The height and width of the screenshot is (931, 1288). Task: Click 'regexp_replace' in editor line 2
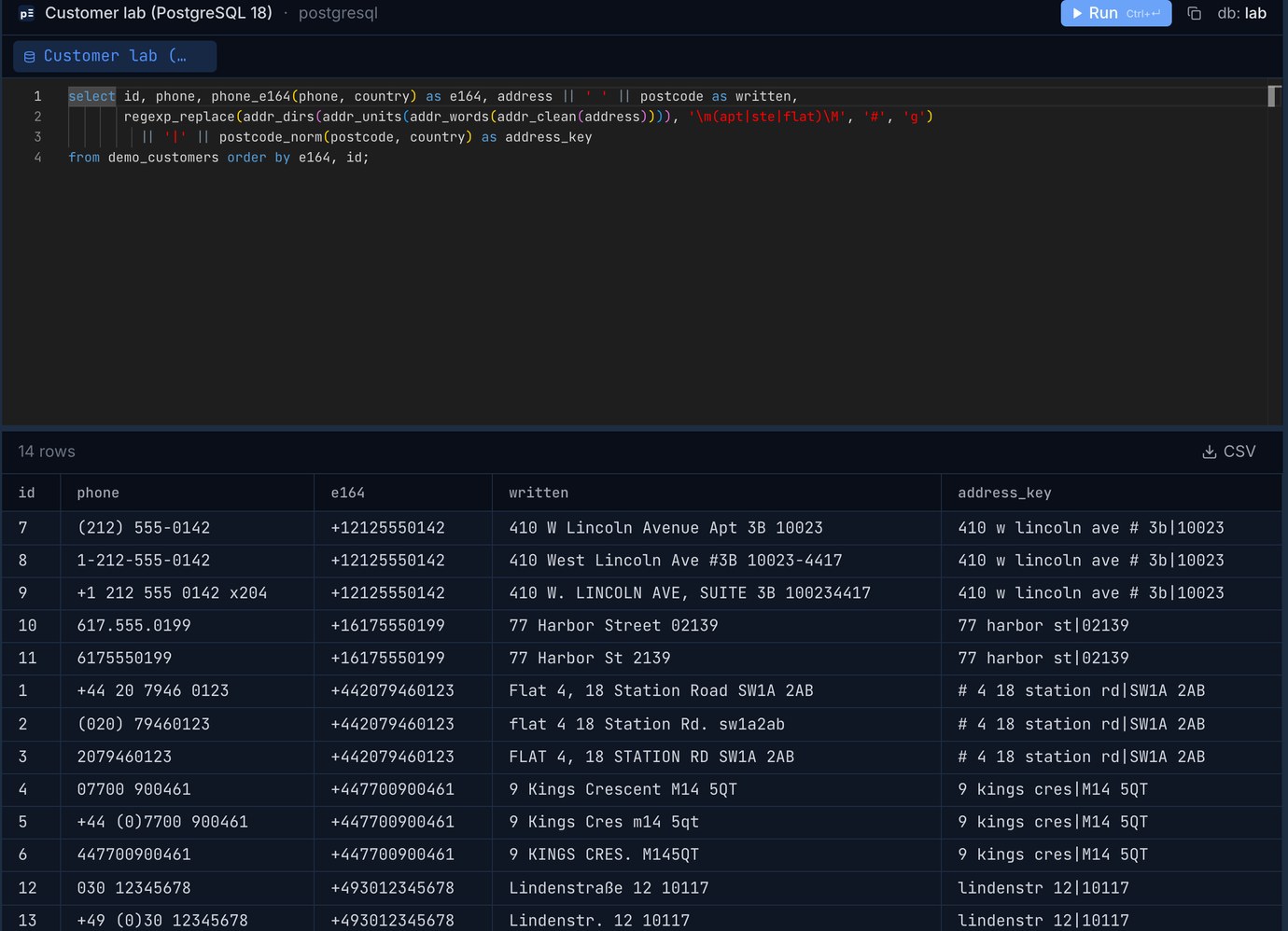179,117
